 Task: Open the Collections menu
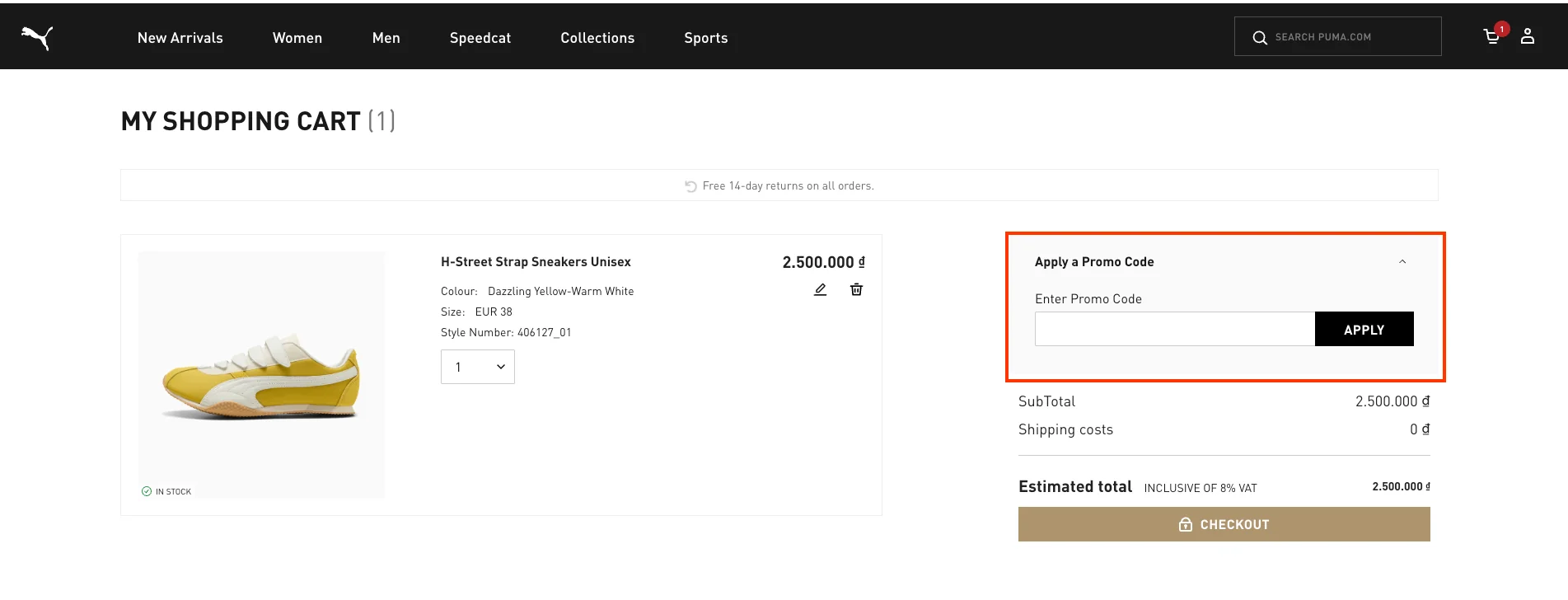click(597, 38)
